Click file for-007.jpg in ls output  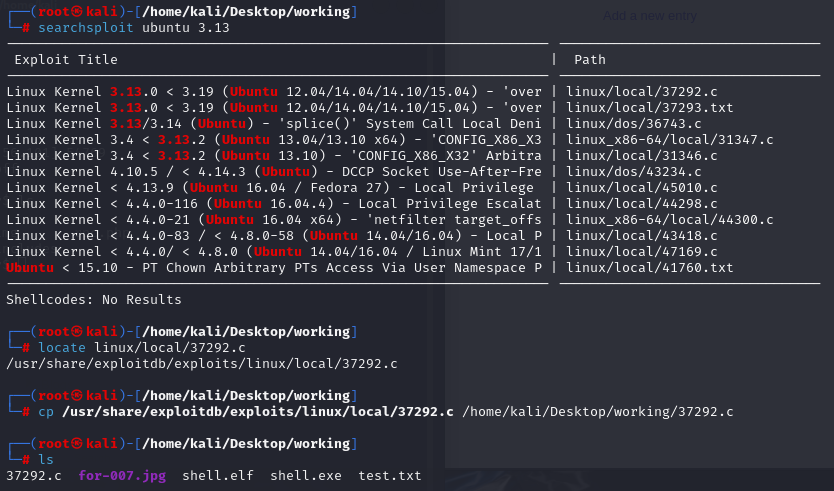pyautogui.click(x=122, y=475)
